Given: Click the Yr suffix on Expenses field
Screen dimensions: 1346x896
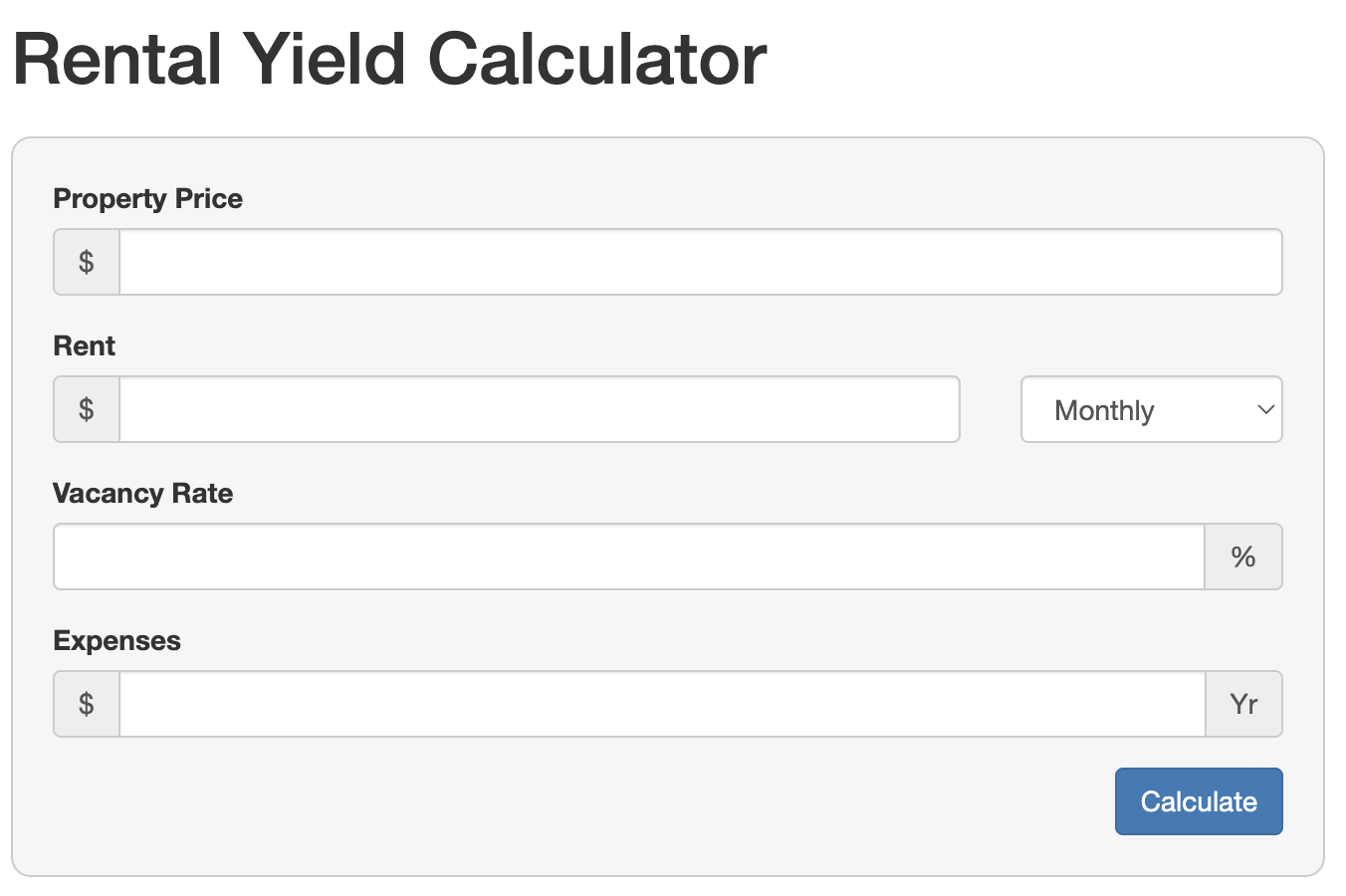Looking at the screenshot, I should (x=1243, y=704).
